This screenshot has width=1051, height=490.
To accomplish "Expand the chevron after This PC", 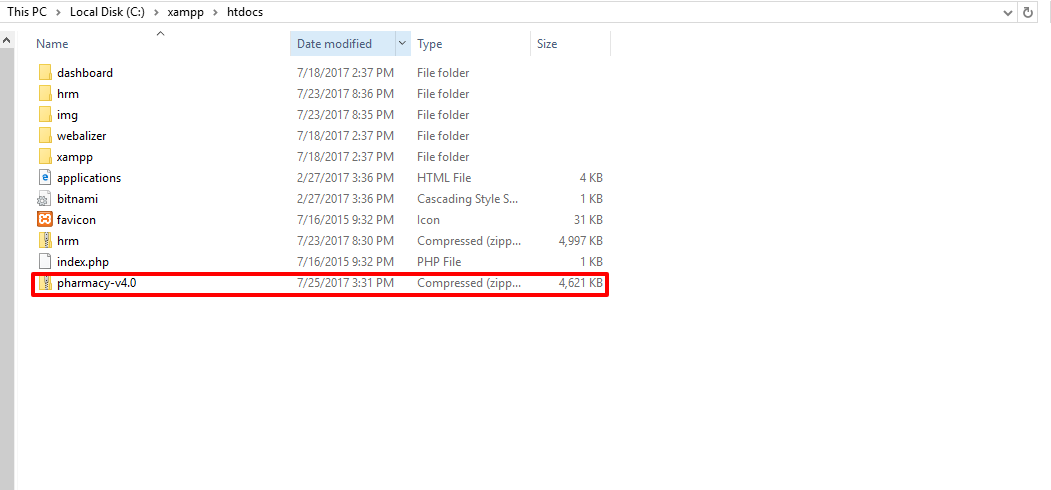I will [58, 12].
